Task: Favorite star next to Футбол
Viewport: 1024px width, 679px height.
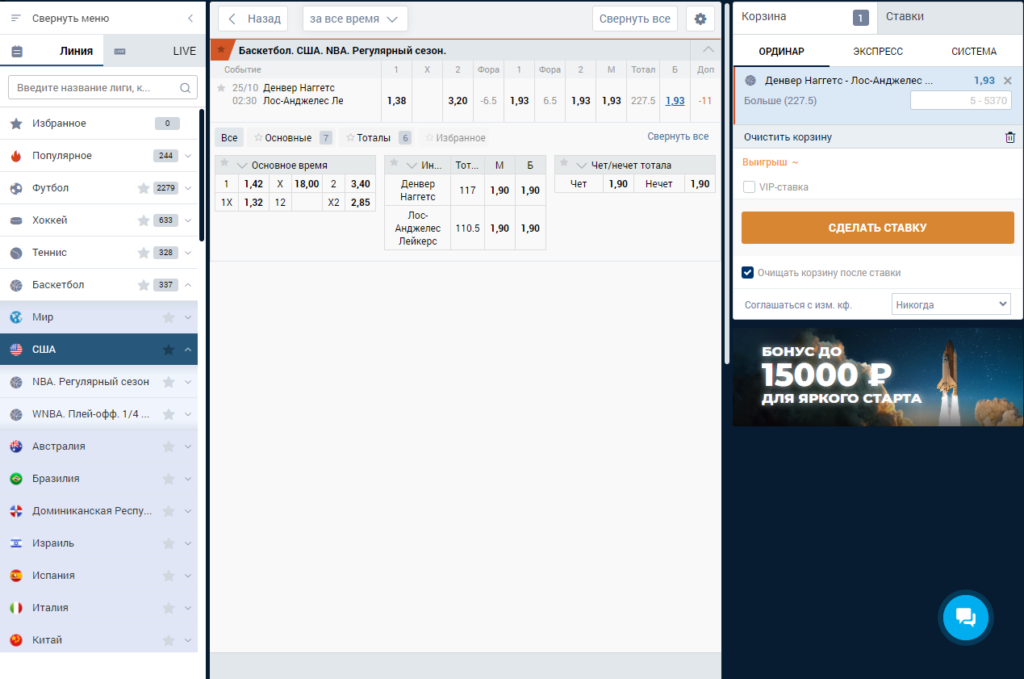Action: (144, 188)
